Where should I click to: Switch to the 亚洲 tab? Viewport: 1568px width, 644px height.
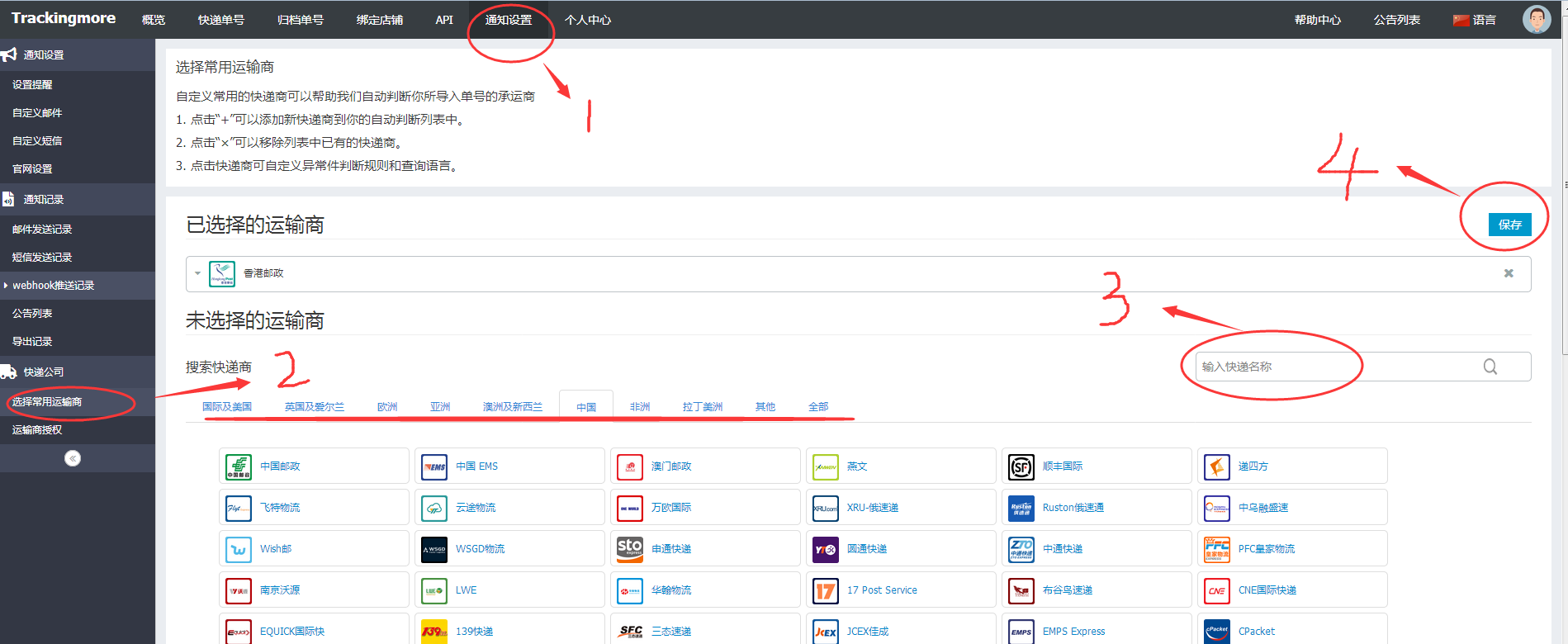[x=440, y=407]
